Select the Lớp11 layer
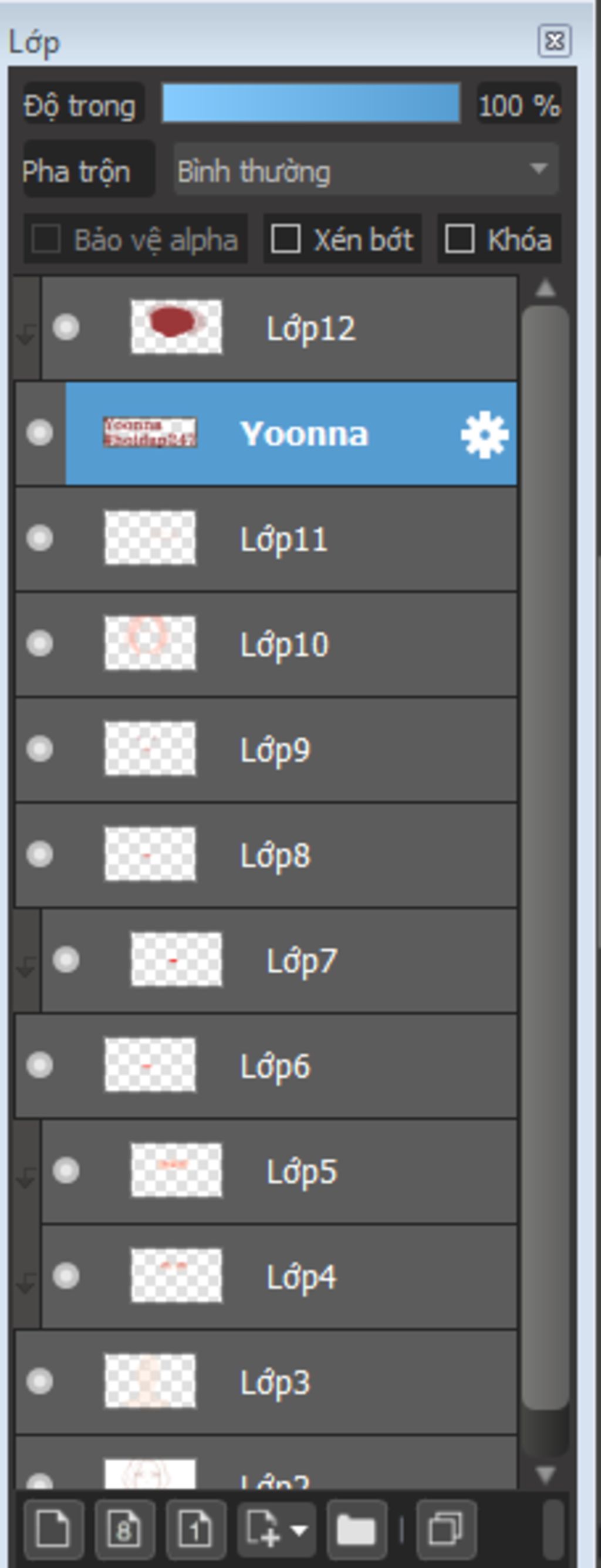 point(365,539)
